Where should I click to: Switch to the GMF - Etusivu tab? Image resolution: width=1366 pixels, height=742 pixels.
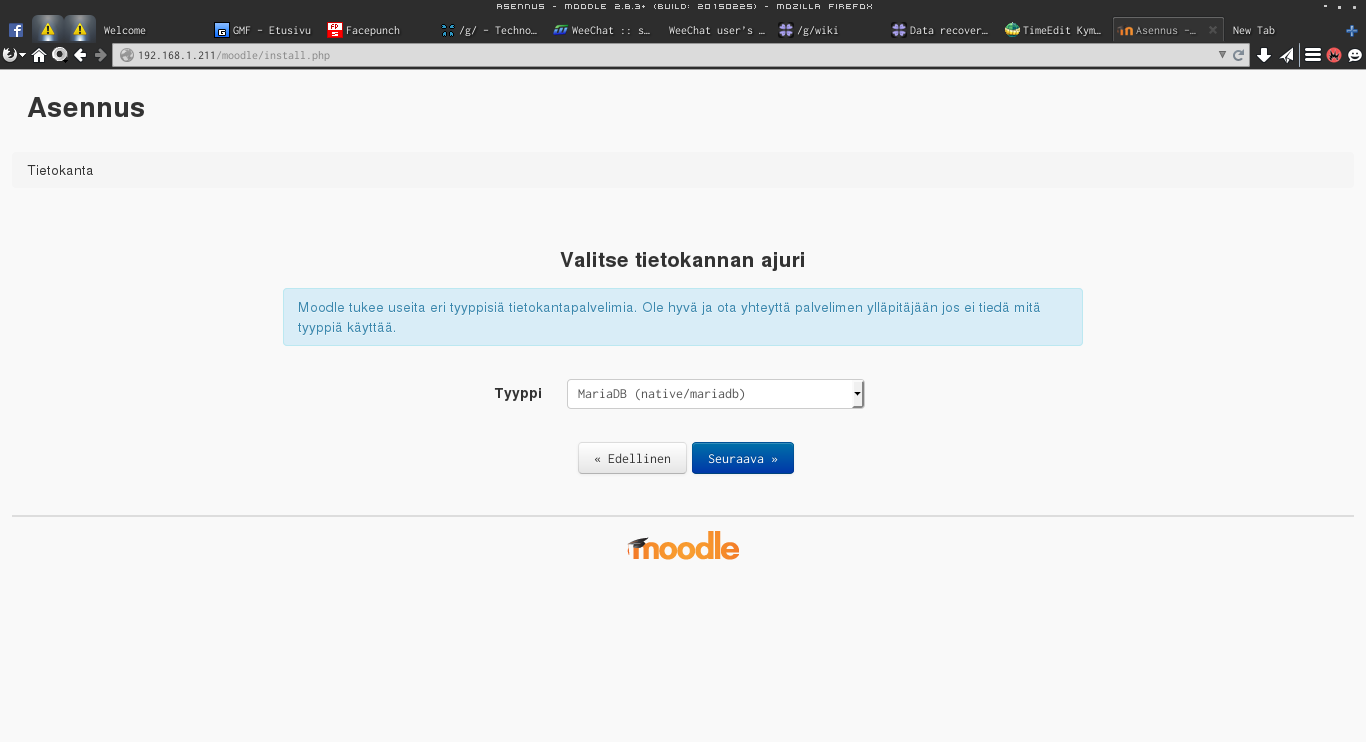(x=266, y=30)
